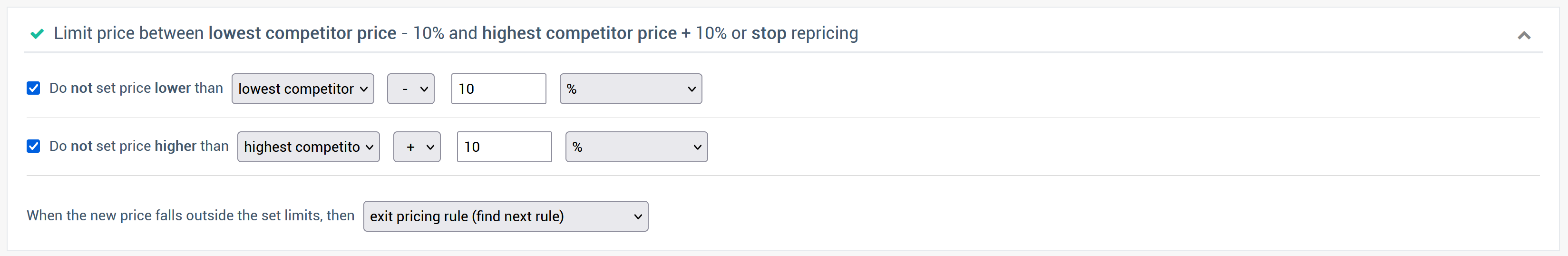Open the 'exit pricing rule (find next rule)' dropdown
The height and width of the screenshot is (256, 1568).
[x=505, y=217]
